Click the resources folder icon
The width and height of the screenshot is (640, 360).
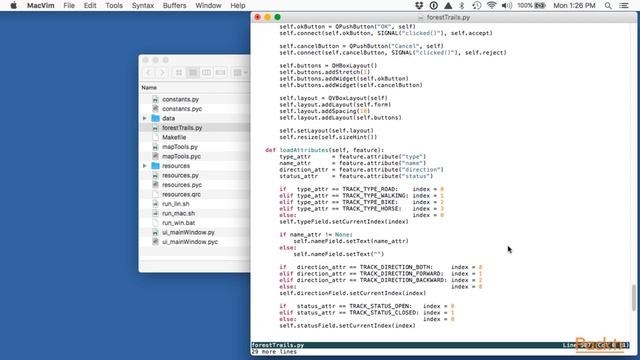tap(156, 166)
